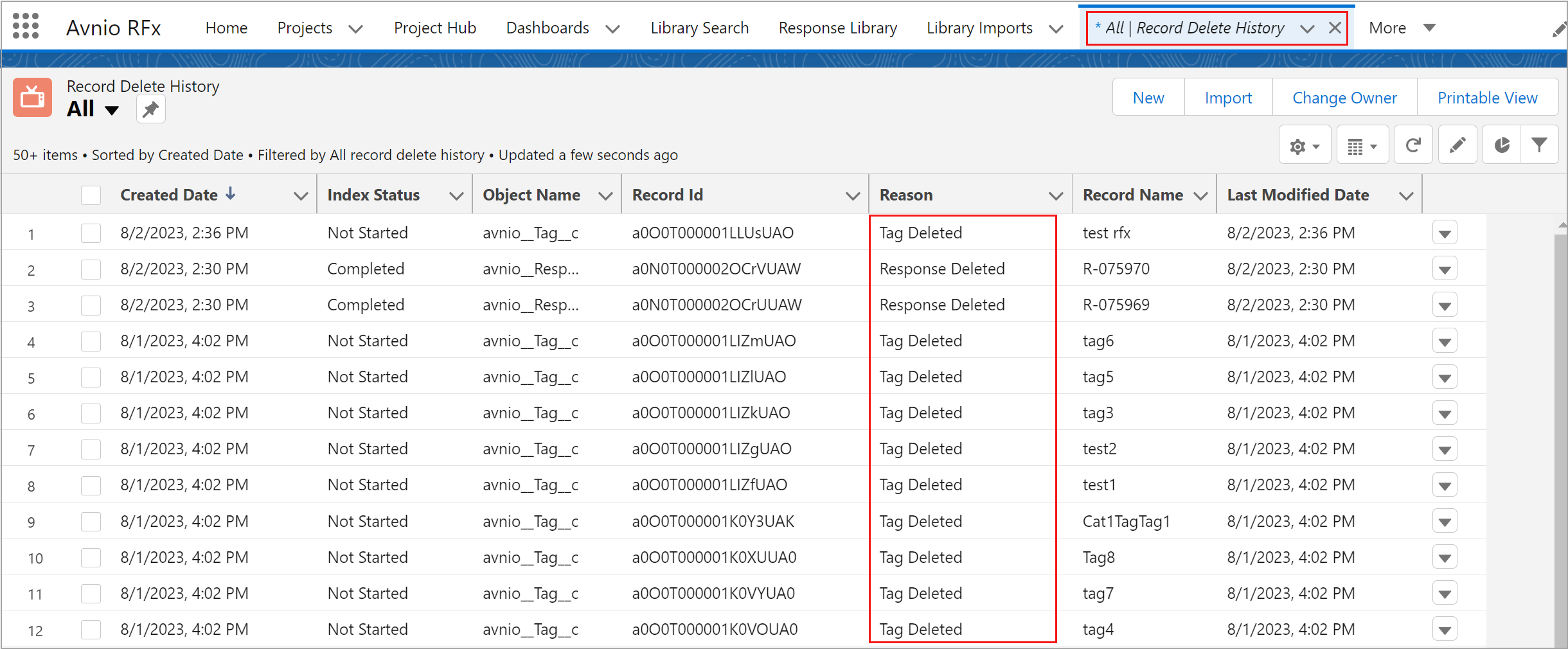Open row actions for tag6 row
Image resolution: width=1568 pixels, height=649 pixels.
(x=1445, y=341)
